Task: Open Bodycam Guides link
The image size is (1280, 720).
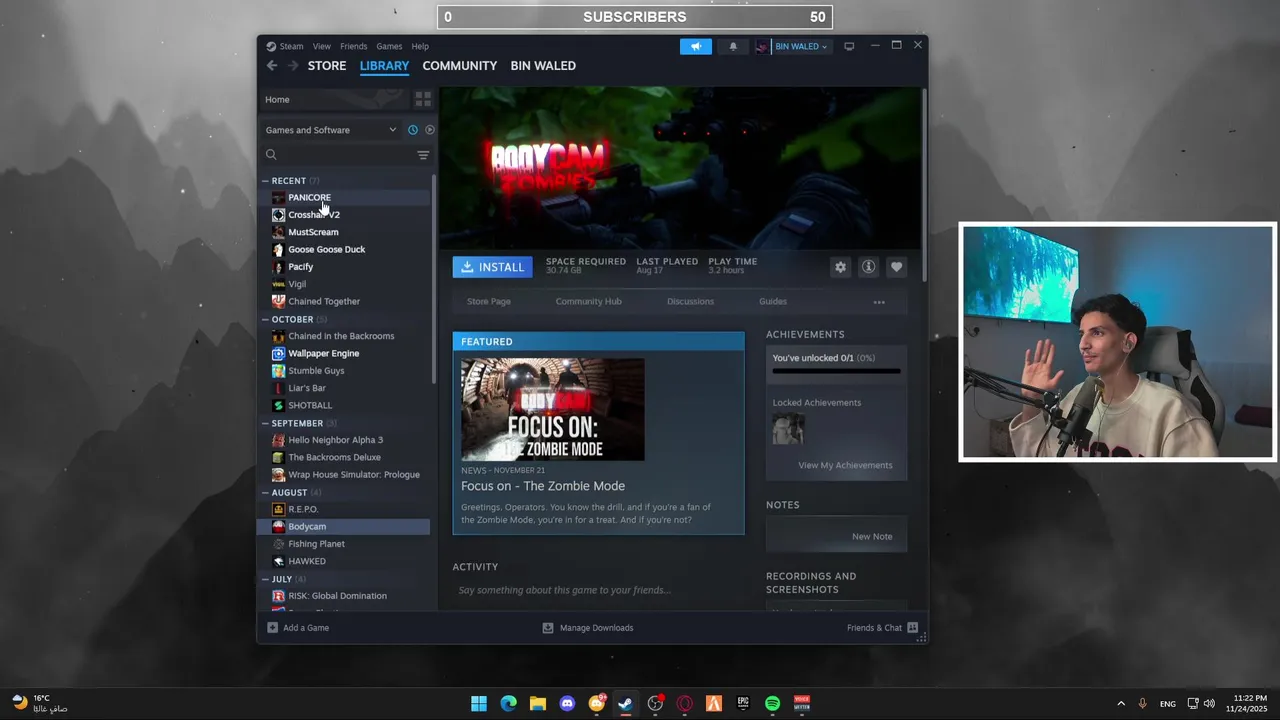Action: click(773, 302)
